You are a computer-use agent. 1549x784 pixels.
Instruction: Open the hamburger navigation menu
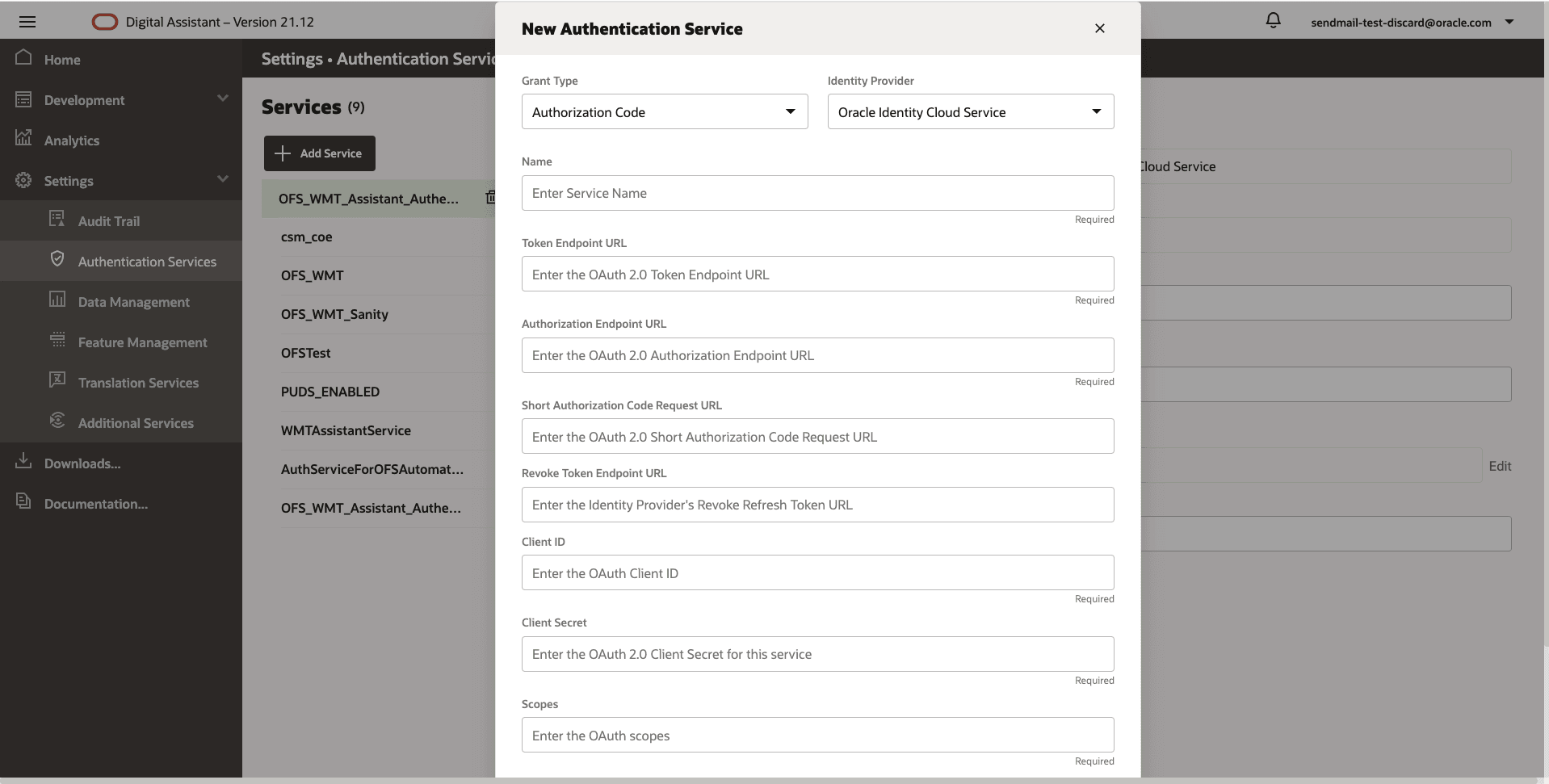[27, 21]
